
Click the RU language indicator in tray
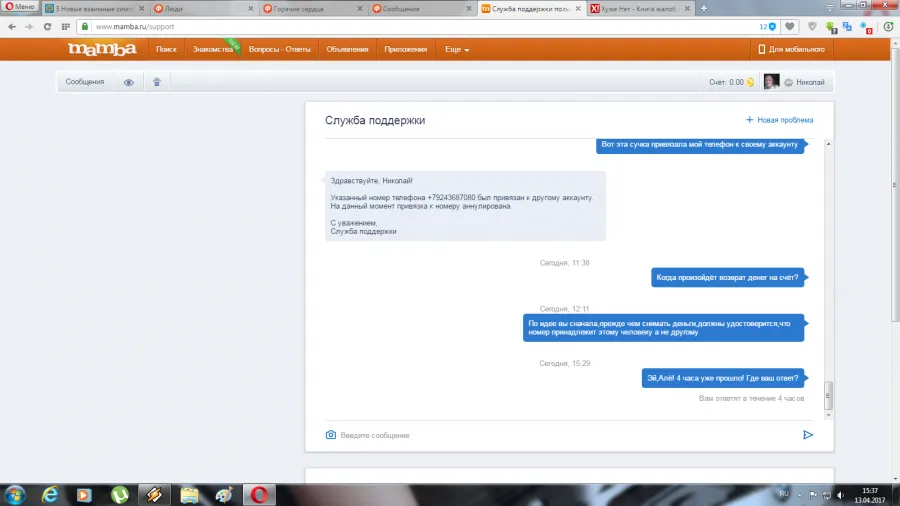784,494
